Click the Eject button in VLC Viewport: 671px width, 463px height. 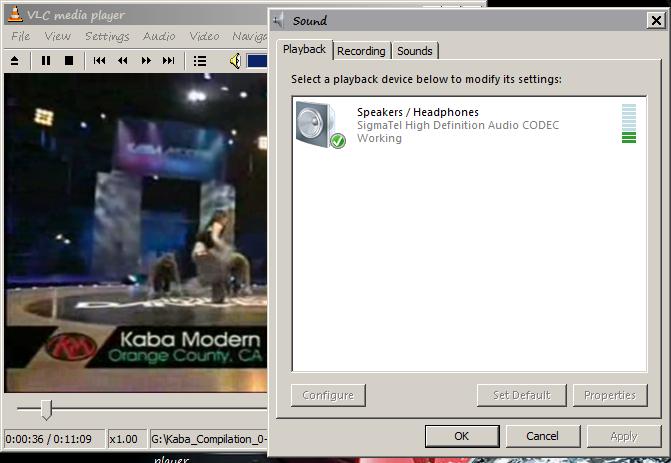pos(15,61)
